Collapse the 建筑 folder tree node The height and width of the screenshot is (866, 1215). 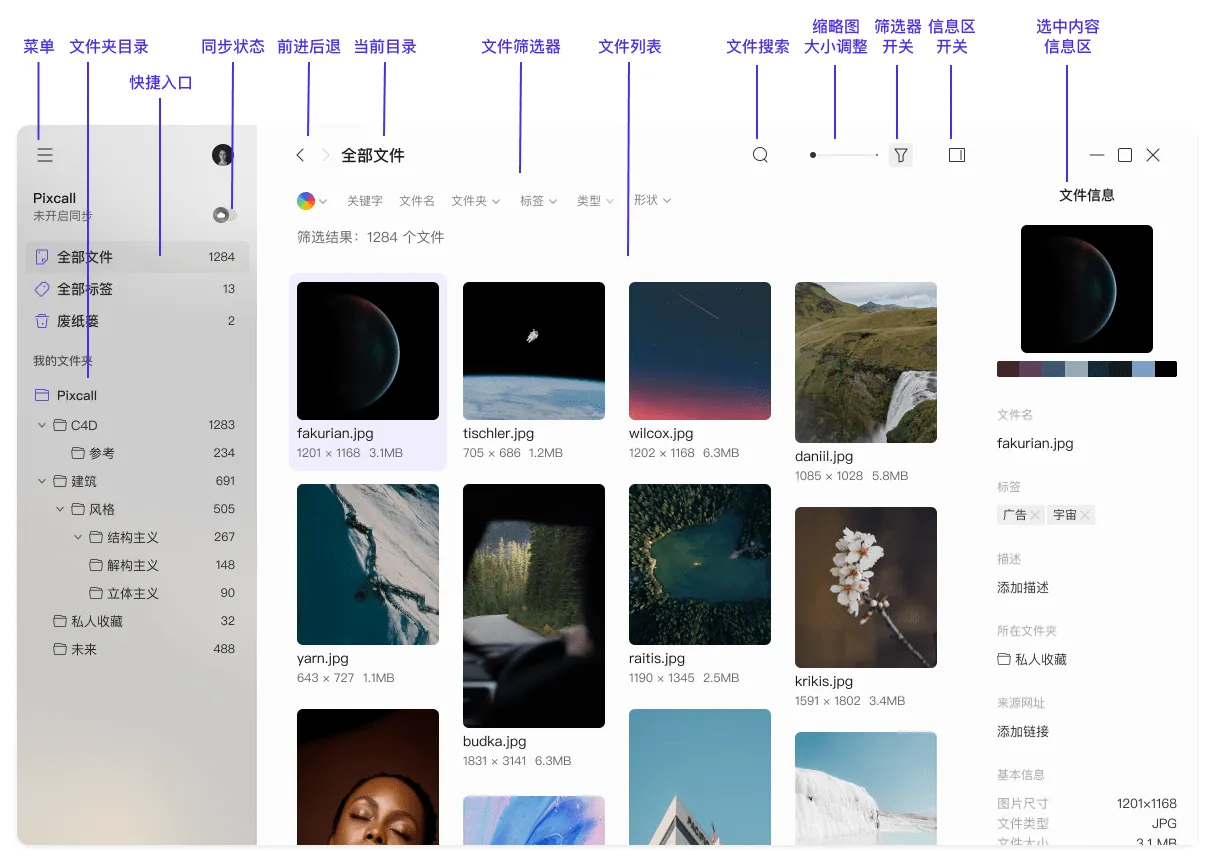tap(42, 481)
